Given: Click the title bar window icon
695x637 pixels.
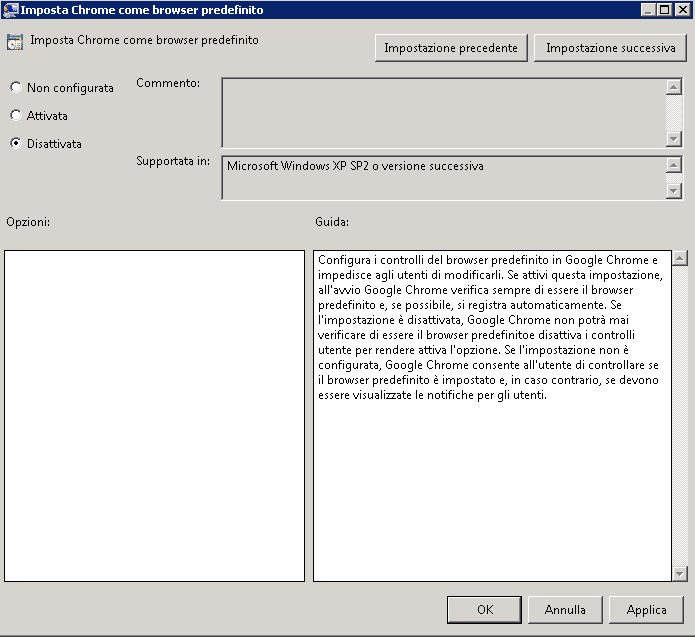Looking at the screenshot, I should (x=11, y=10).
